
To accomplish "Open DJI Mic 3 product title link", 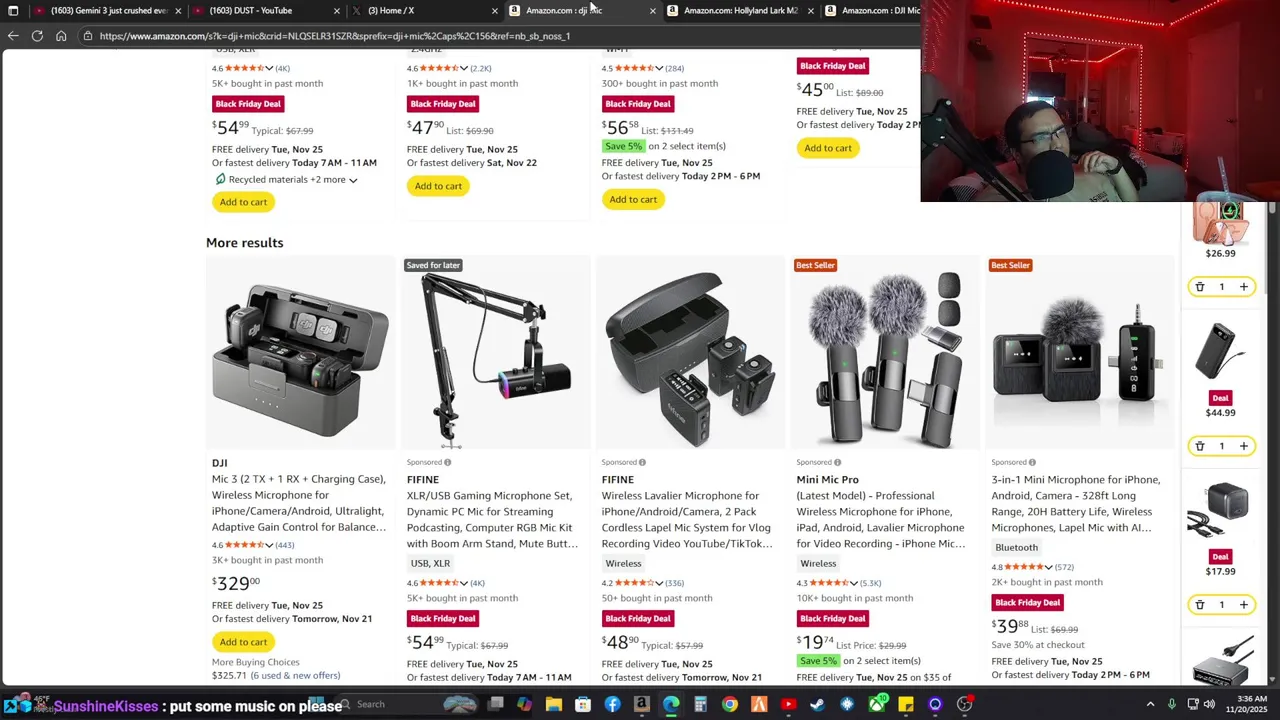I will click(299, 503).
